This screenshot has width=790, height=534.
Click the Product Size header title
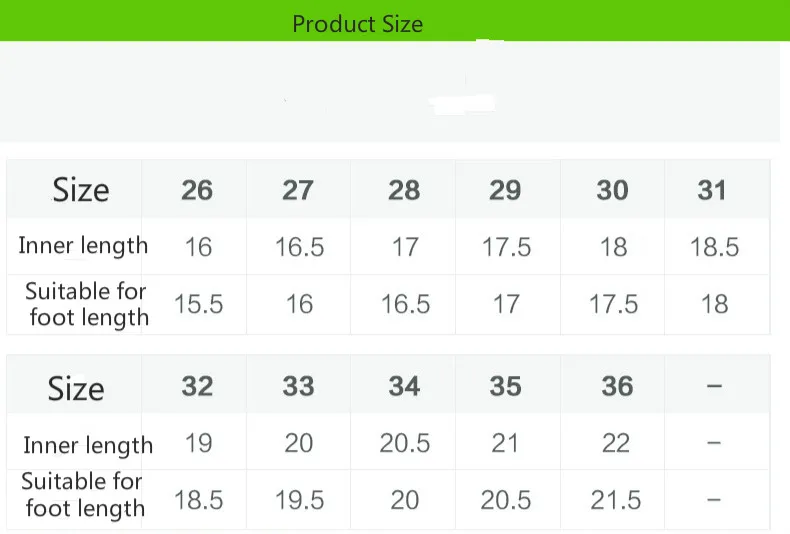point(357,24)
